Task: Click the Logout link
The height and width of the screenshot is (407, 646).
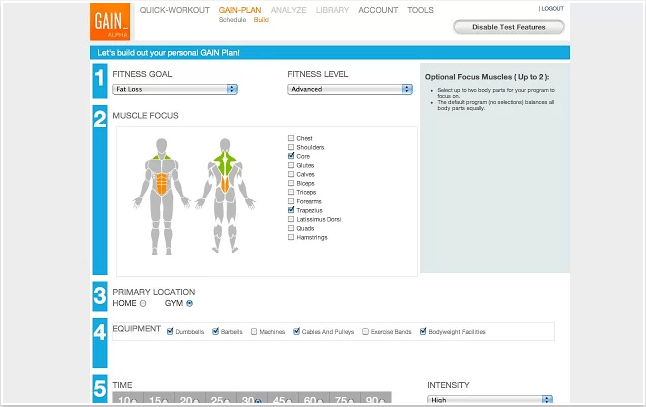Action: pos(551,9)
